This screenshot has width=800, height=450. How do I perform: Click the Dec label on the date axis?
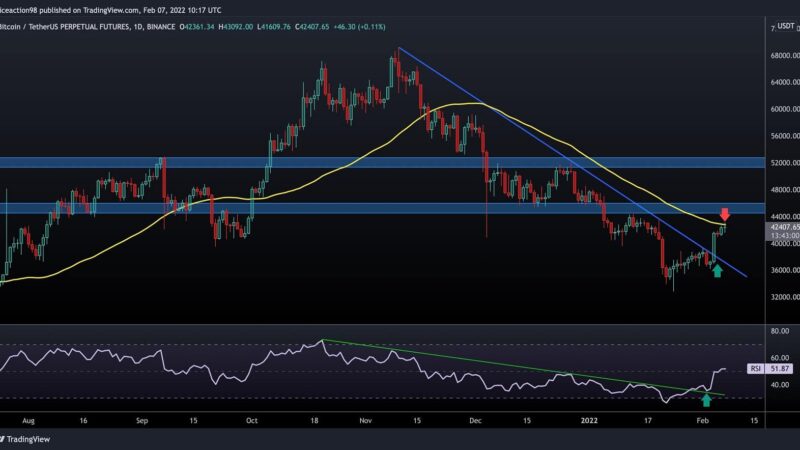(475, 421)
